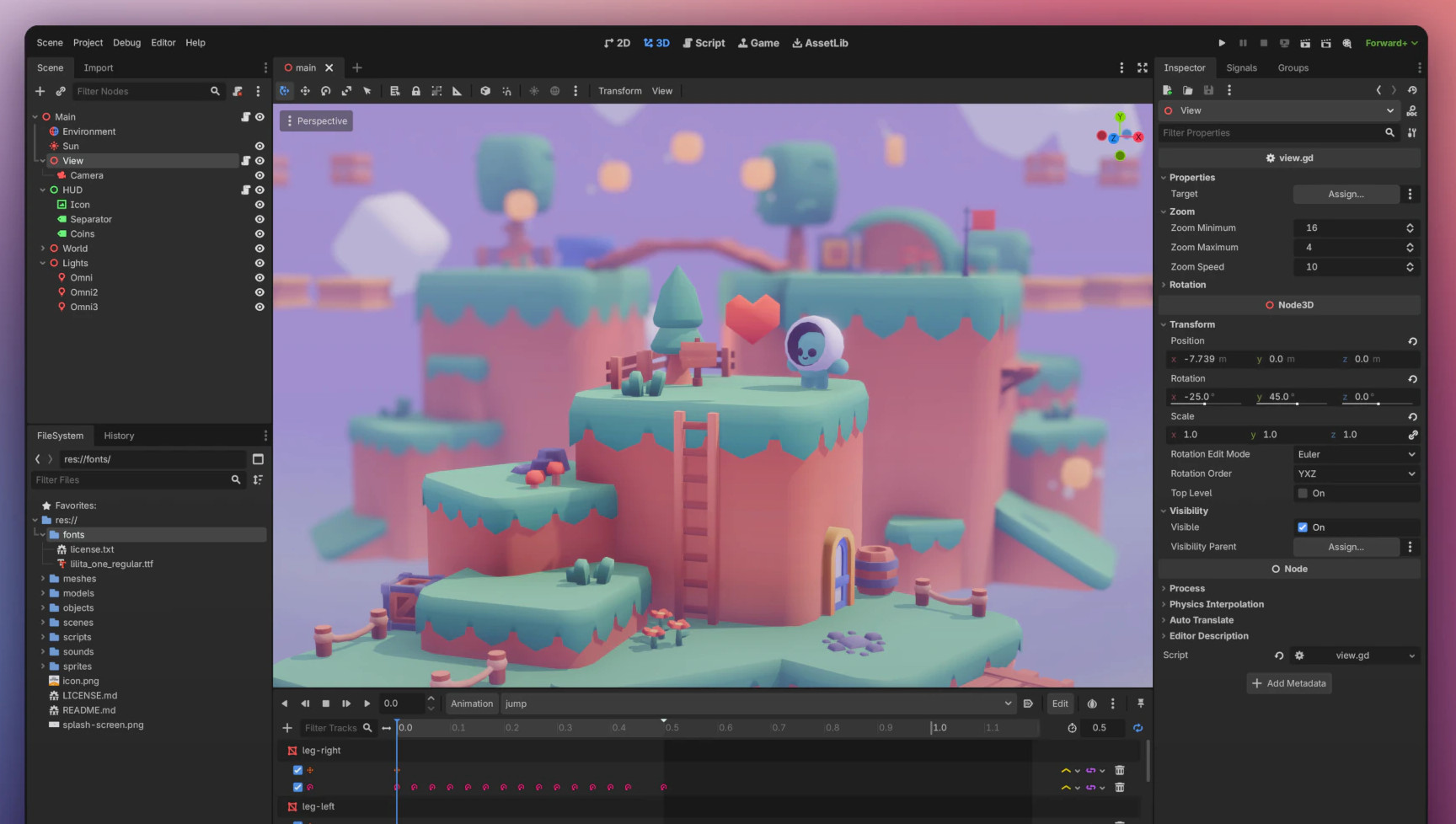Open the Rotation Order YXZ dropdown

(x=1356, y=474)
